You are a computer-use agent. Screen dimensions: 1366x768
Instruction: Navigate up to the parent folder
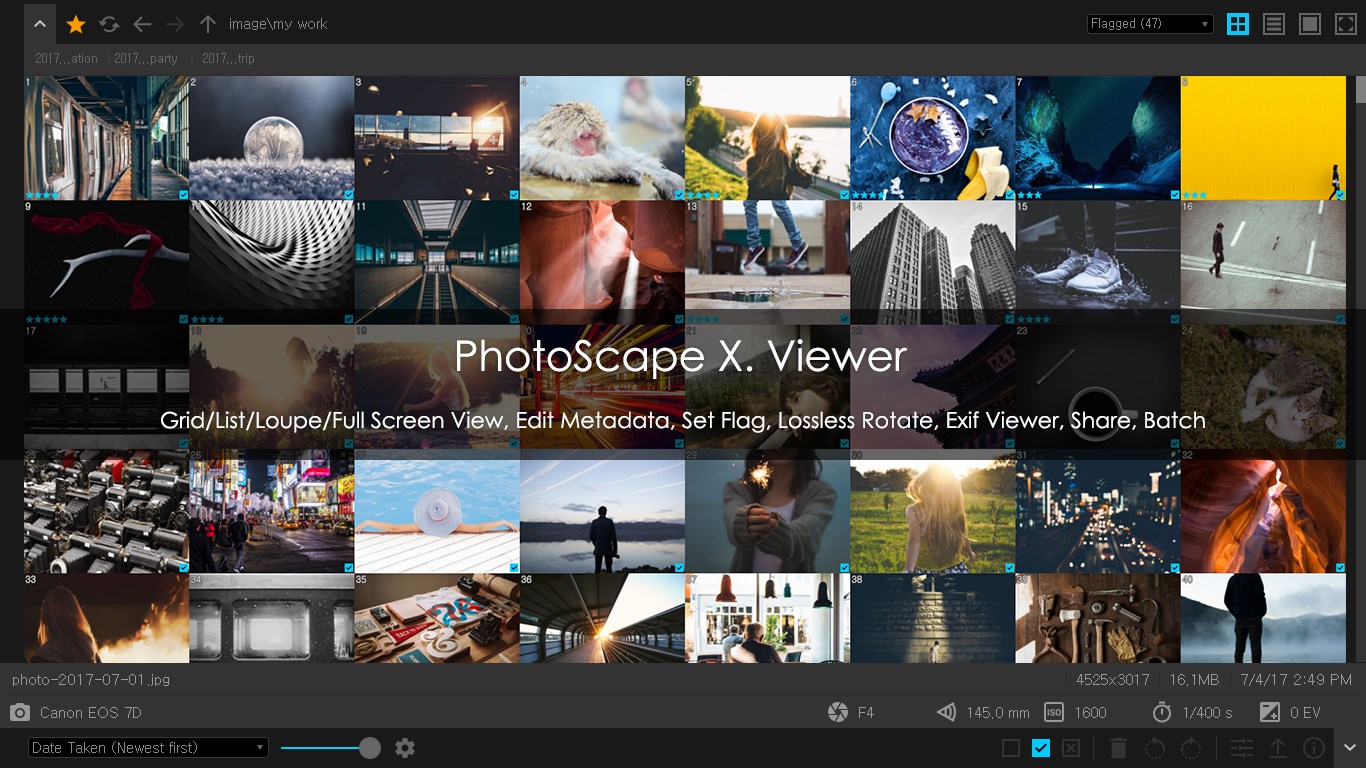208,24
